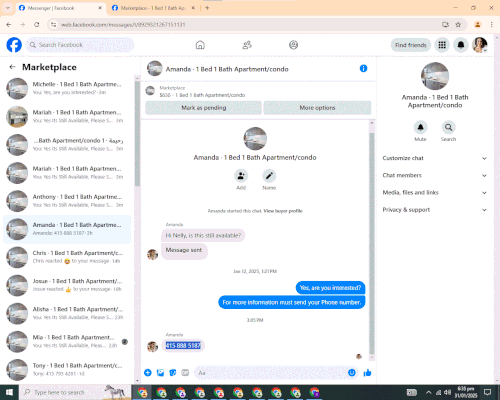Go back with the Marketplace back arrow
Viewport: 500px width, 400px height.
pyautogui.click(x=12, y=67)
